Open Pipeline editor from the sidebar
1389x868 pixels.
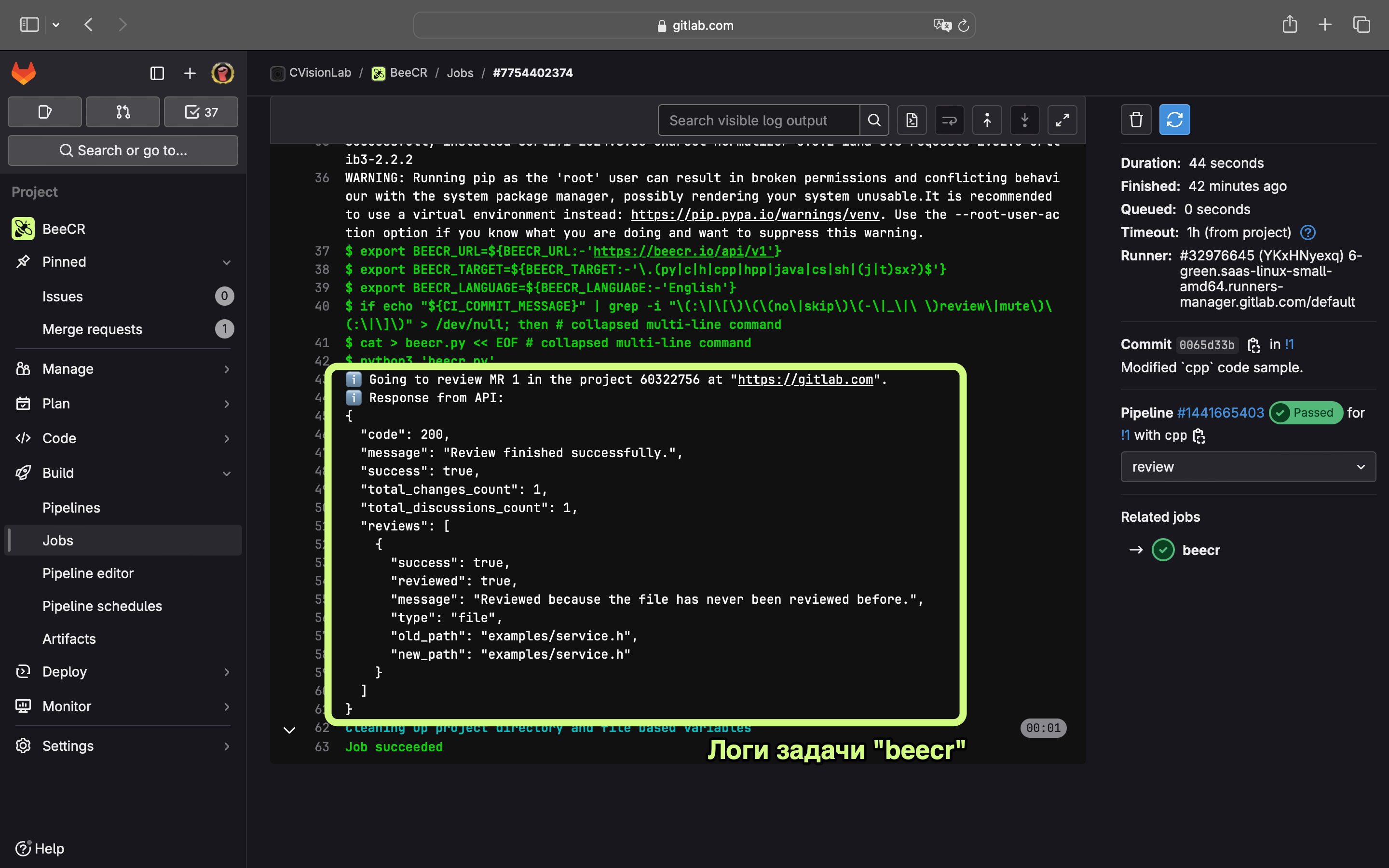click(x=88, y=573)
